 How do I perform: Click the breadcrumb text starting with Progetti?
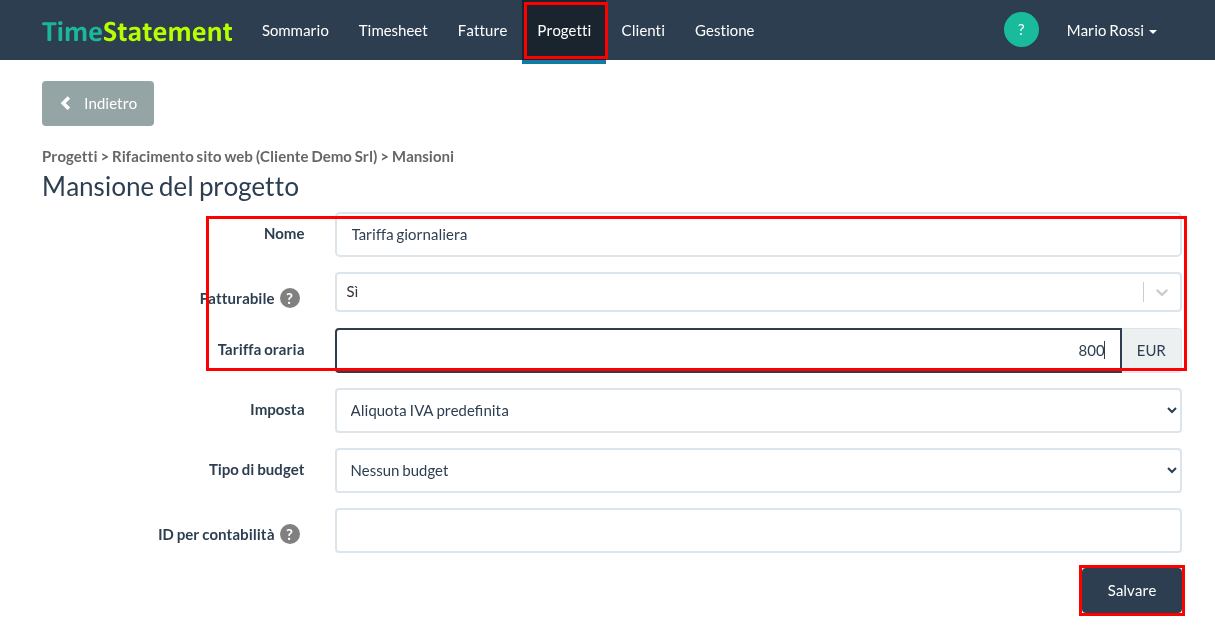point(248,156)
